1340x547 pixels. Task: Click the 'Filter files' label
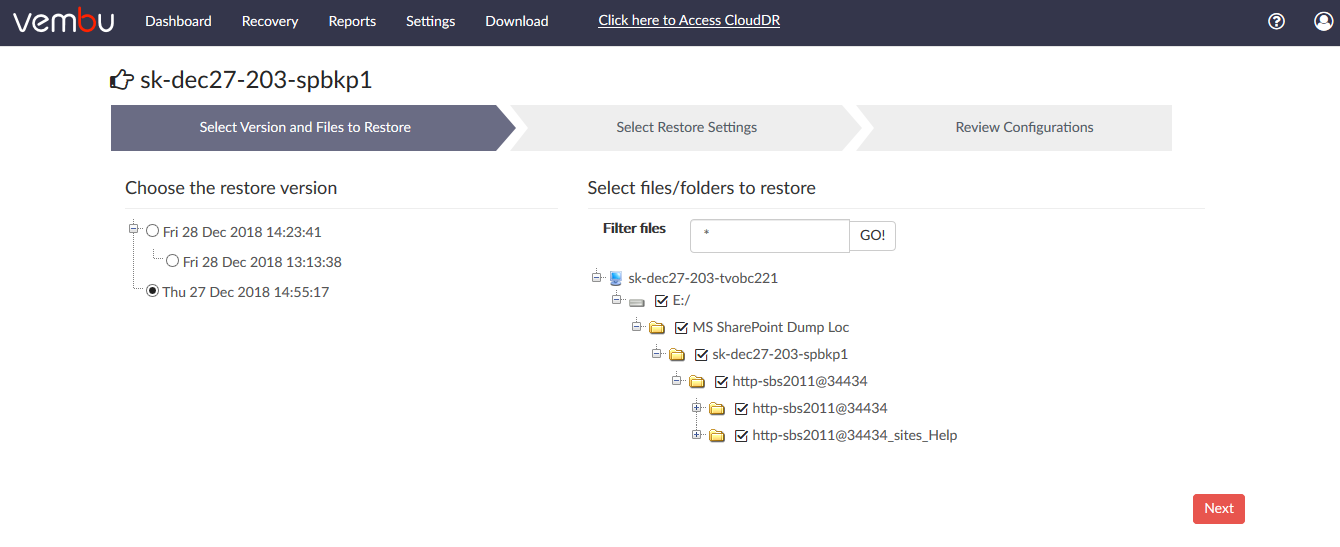[634, 228]
